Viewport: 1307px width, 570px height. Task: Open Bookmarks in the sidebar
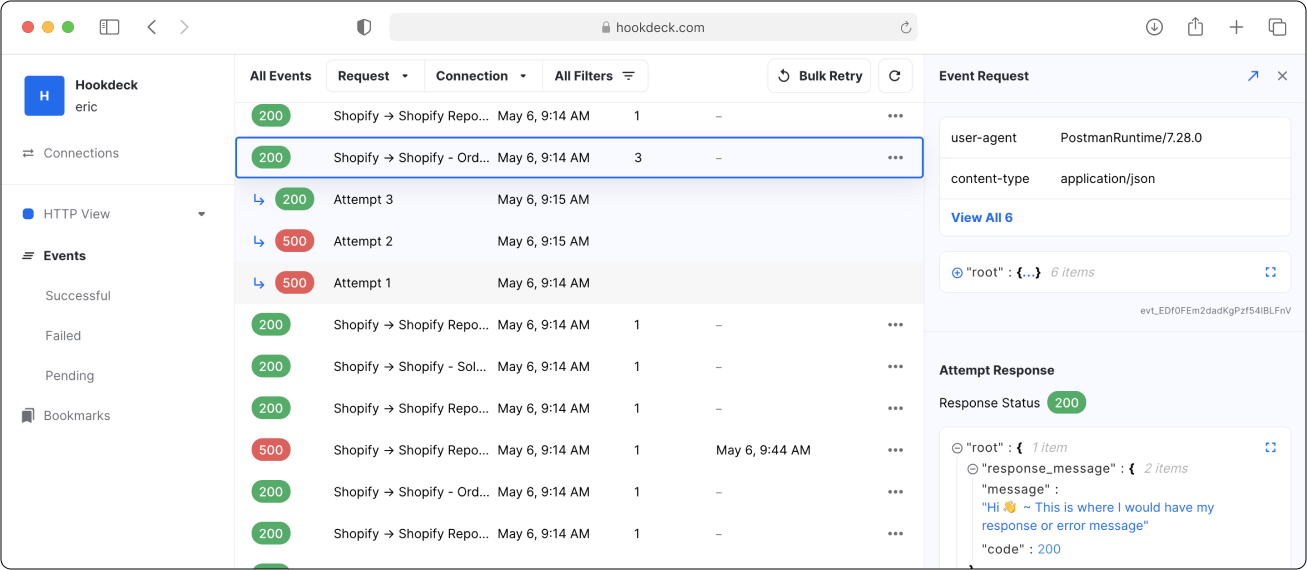tap(77, 416)
